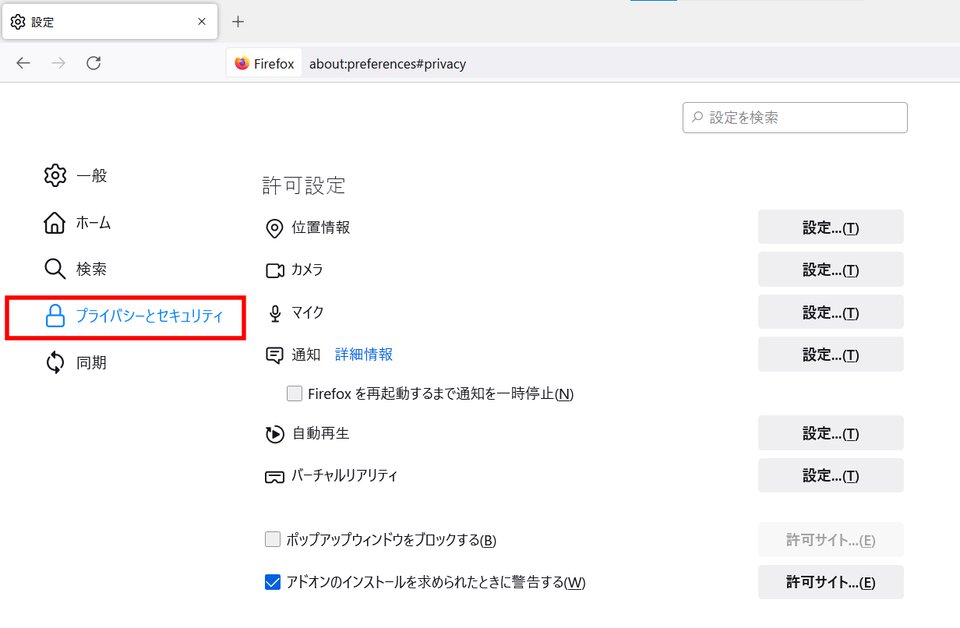This screenshot has height=628, width=960.
Task: Click the back navigation arrow
Action: (23, 63)
